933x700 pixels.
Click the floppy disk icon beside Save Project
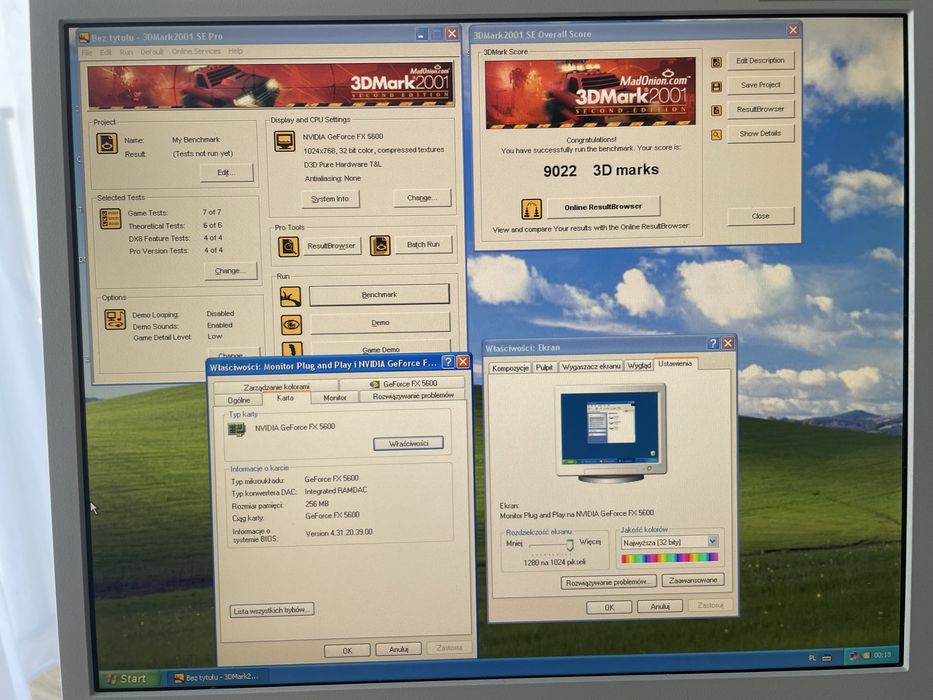[716, 87]
